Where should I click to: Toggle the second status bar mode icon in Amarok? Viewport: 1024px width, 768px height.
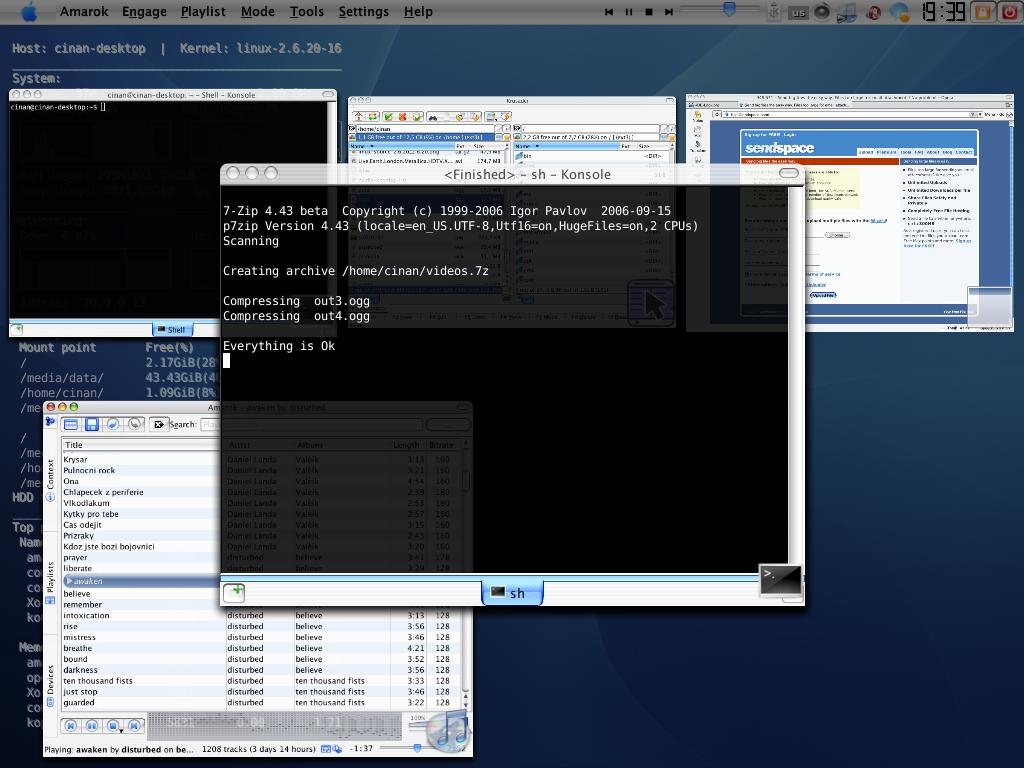point(337,749)
